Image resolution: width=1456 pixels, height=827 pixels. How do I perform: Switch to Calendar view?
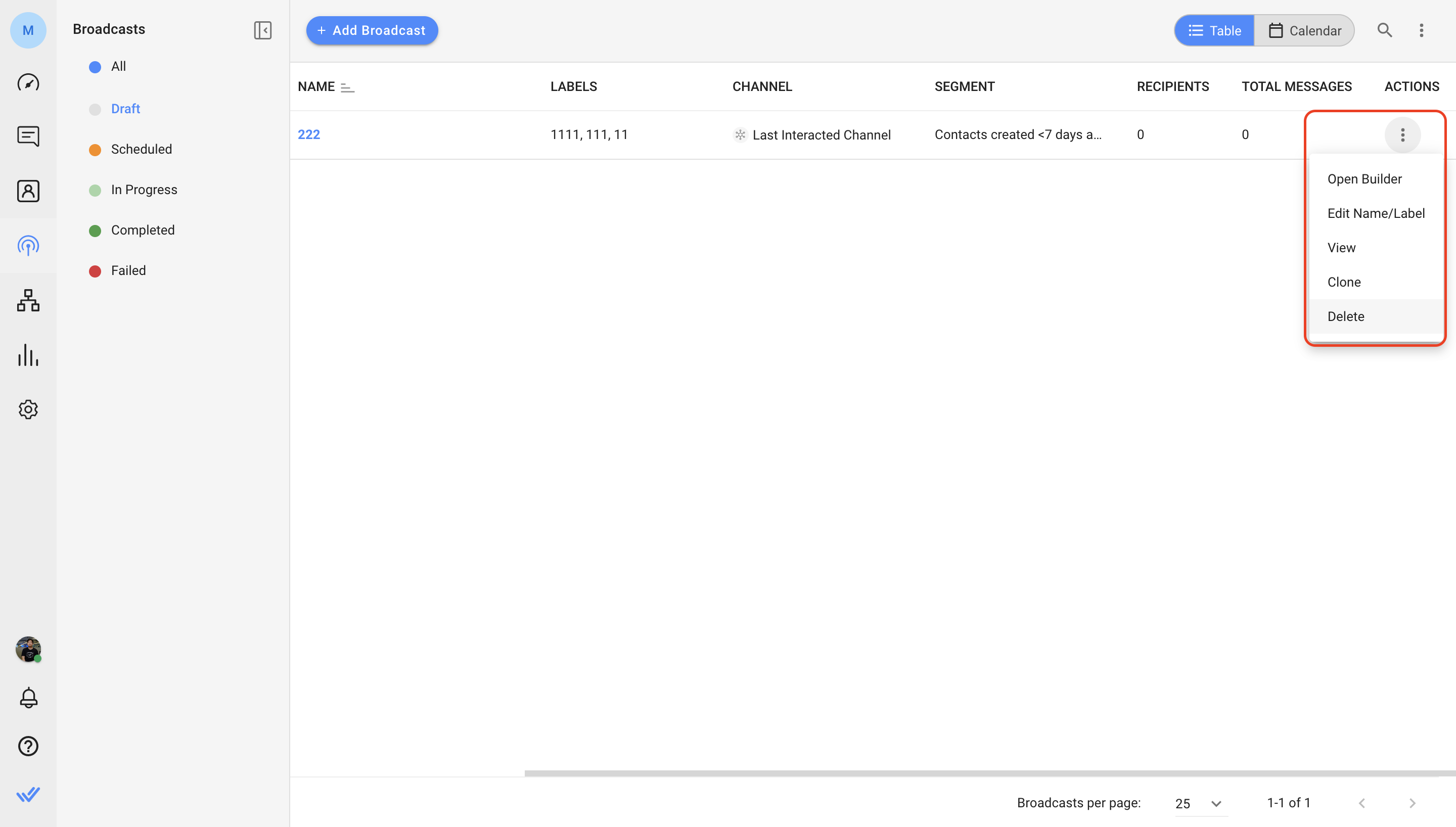point(1304,31)
